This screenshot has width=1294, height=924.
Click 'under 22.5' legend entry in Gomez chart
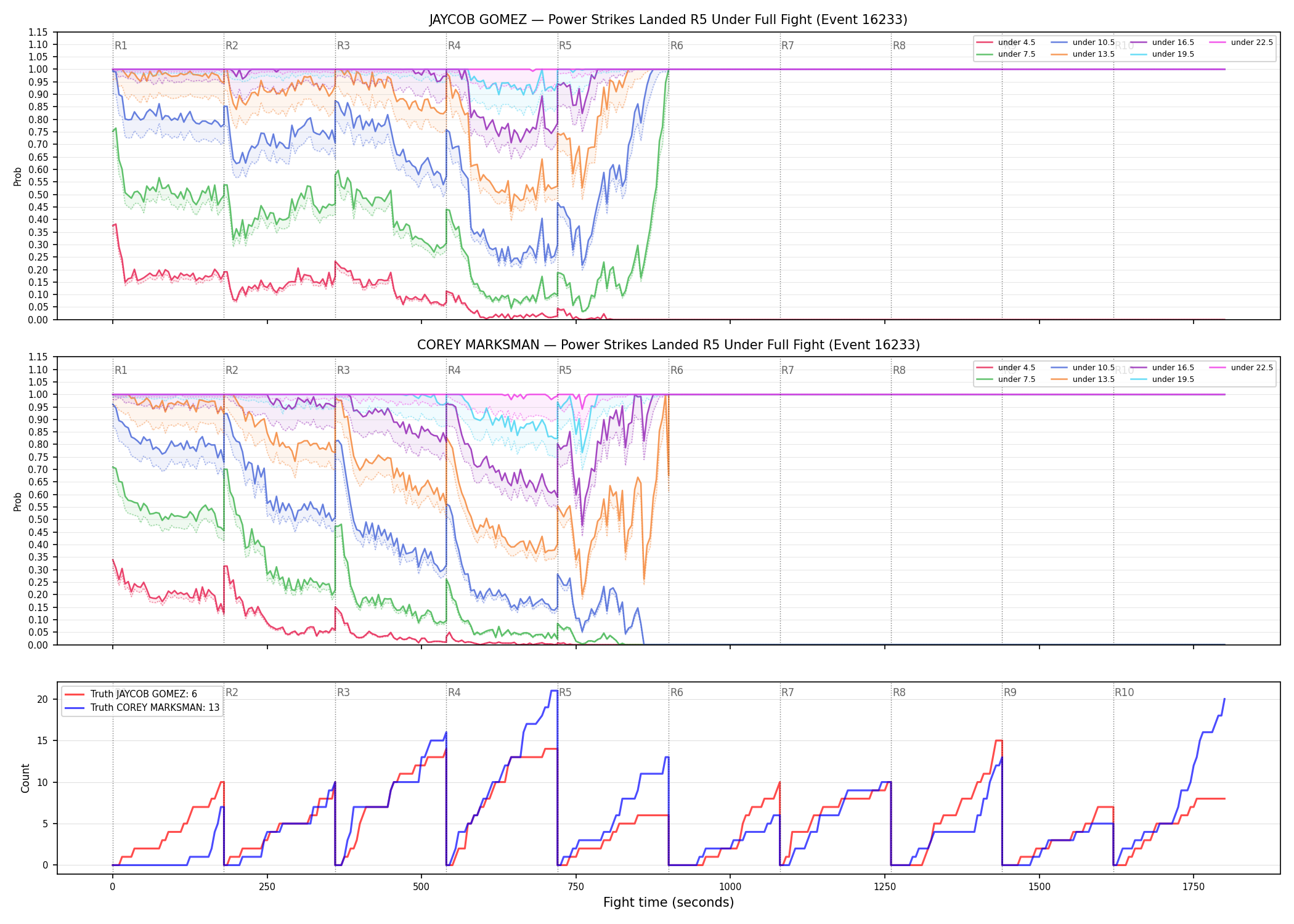1241,43
